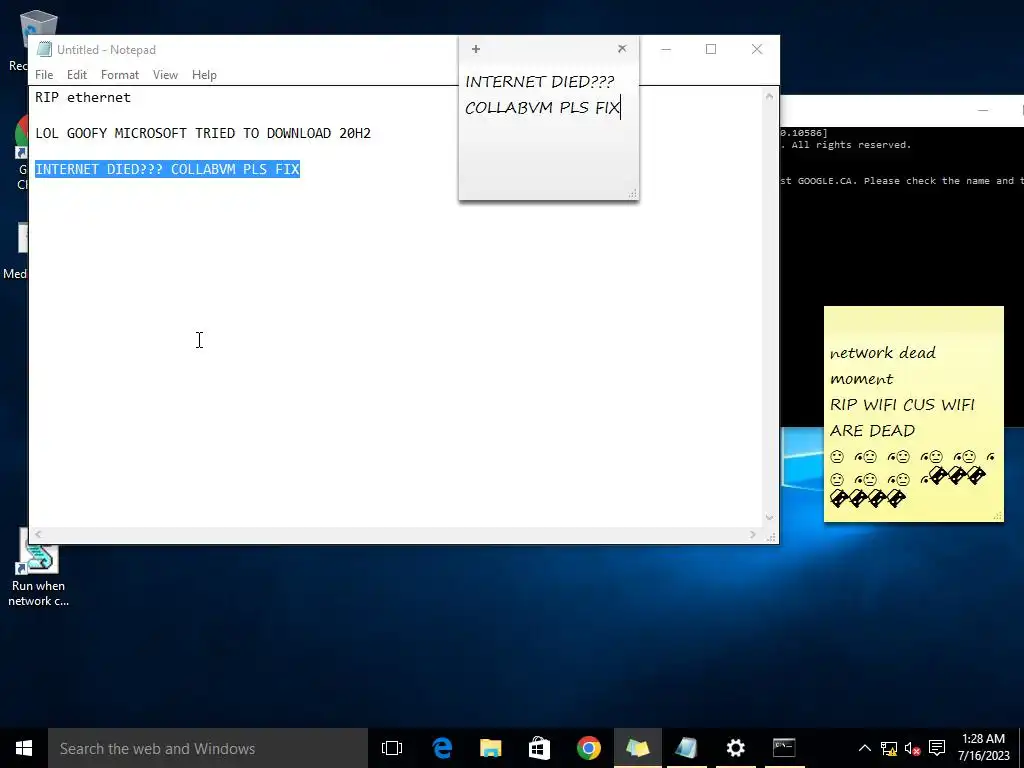Viewport: 1024px width, 768px height.
Task: Show hidden system tray icons
Action: 864,748
